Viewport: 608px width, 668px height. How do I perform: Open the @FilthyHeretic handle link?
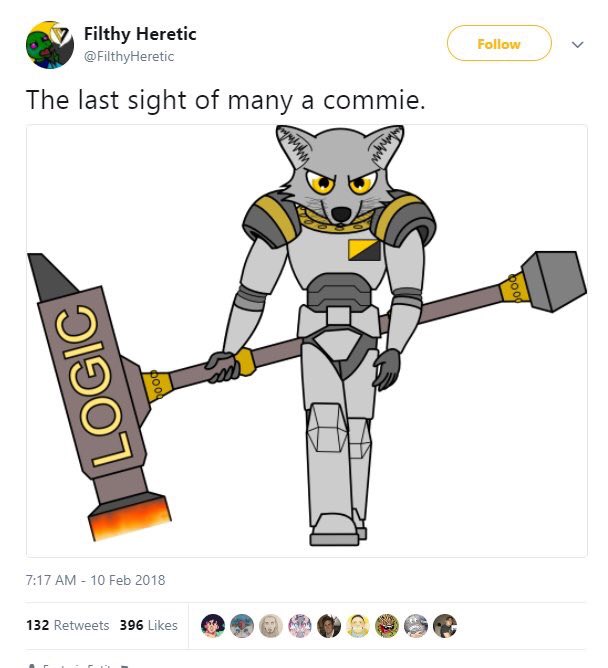point(129,56)
